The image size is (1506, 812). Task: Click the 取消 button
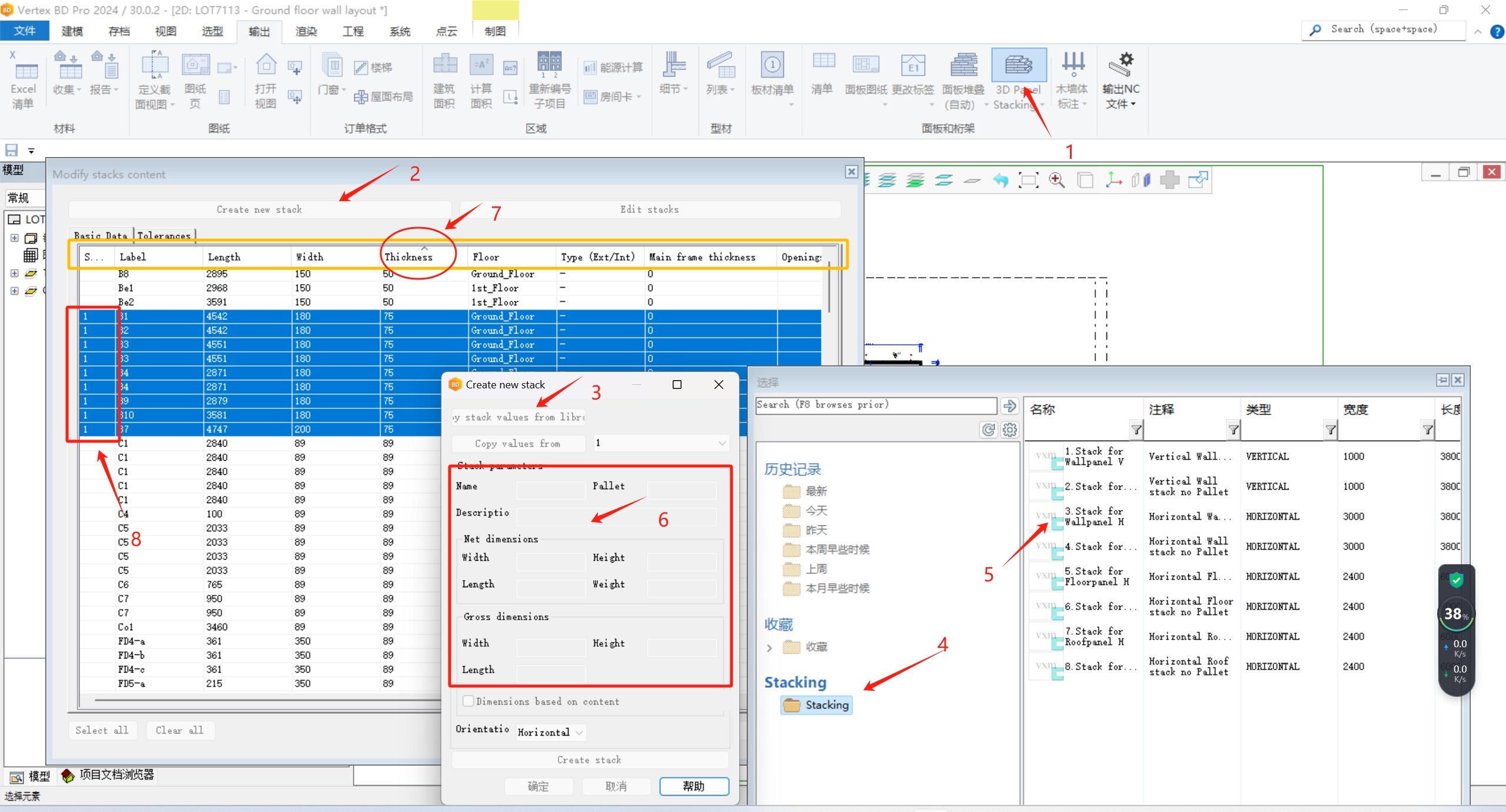616,786
